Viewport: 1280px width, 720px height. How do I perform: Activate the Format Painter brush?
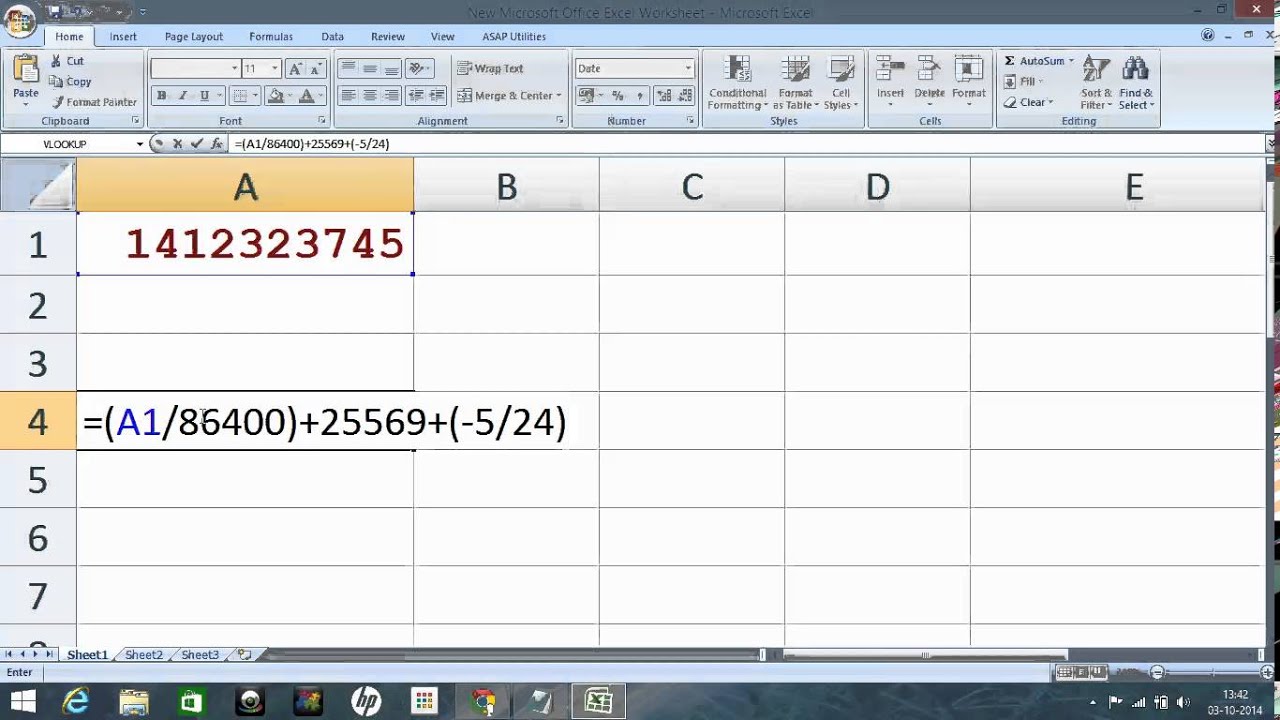click(58, 102)
